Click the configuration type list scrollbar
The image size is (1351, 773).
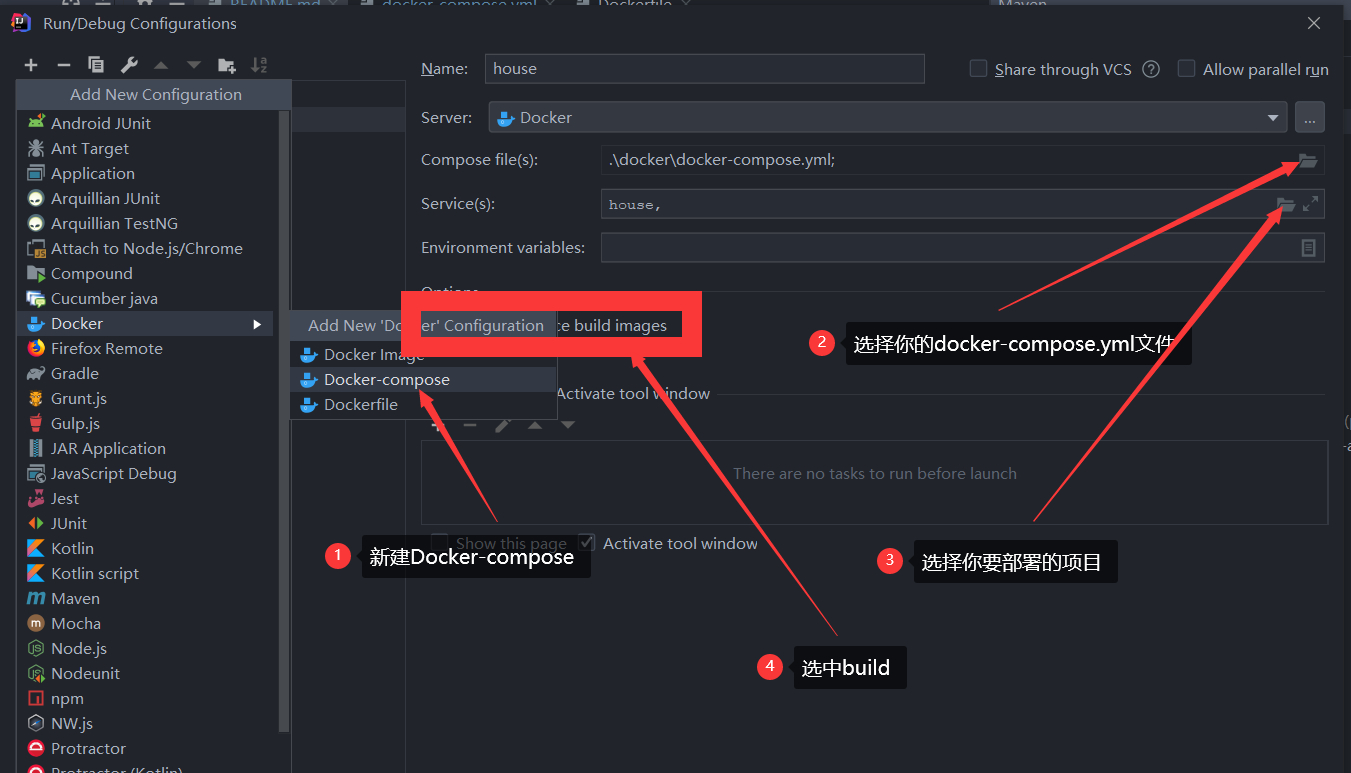pos(284,420)
